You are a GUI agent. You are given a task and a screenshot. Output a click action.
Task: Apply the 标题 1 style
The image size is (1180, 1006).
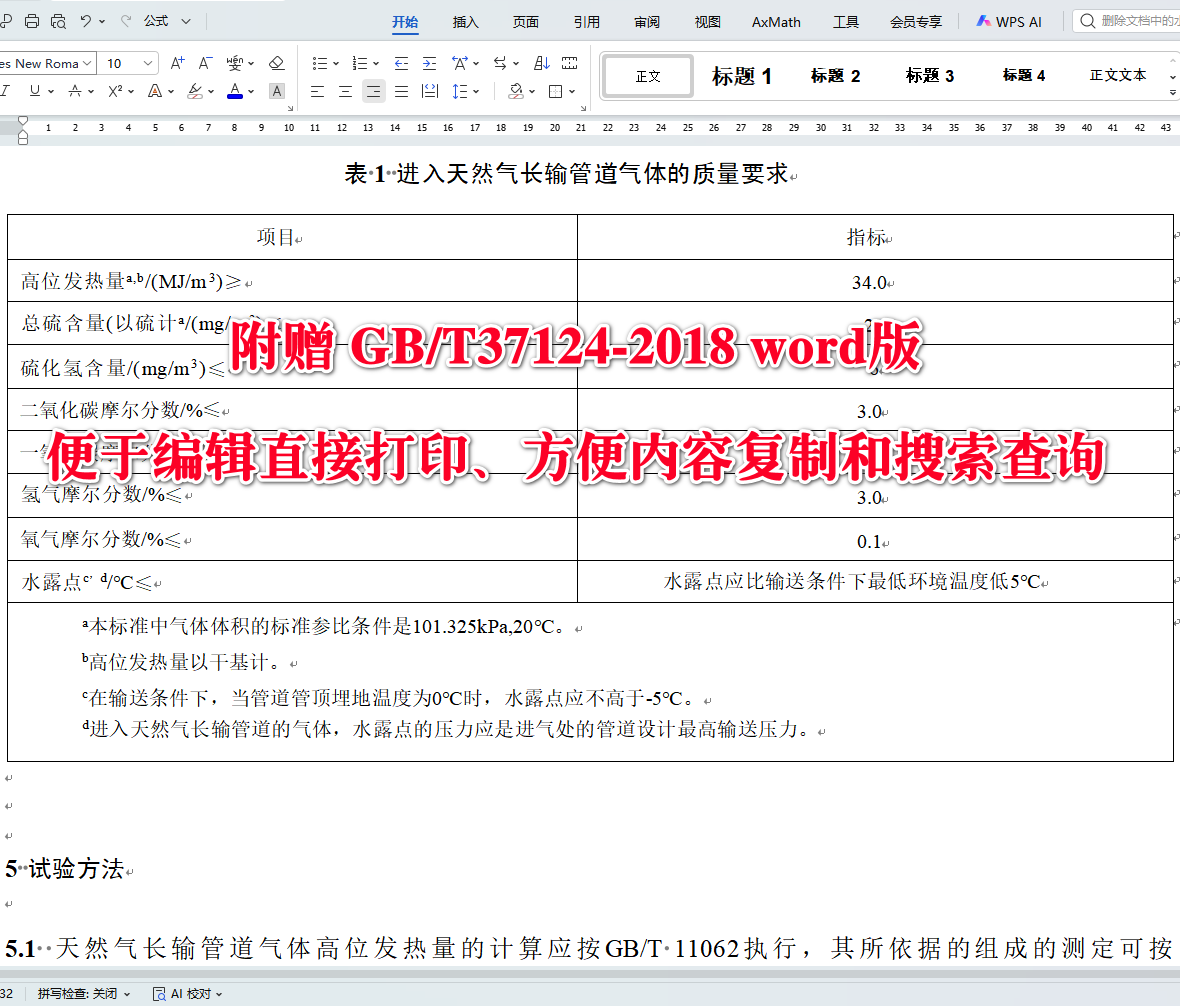pyautogui.click(x=741, y=75)
